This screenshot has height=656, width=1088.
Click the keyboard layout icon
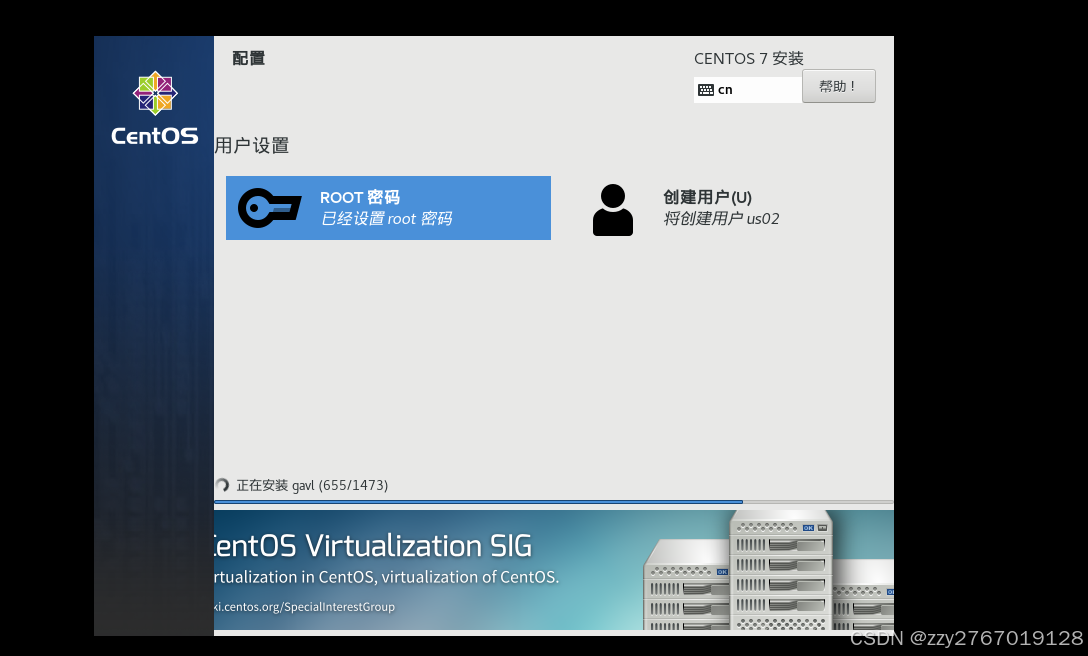point(706,90)
